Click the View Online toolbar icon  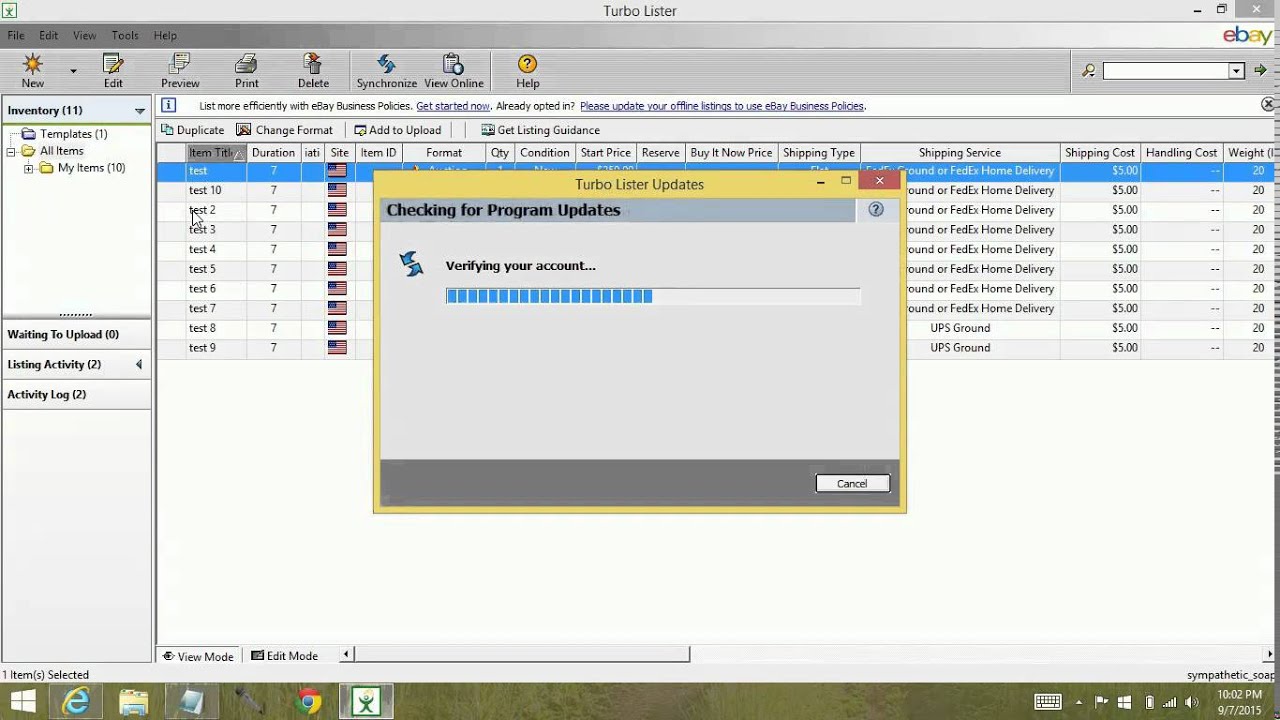(x=453, y=71)
